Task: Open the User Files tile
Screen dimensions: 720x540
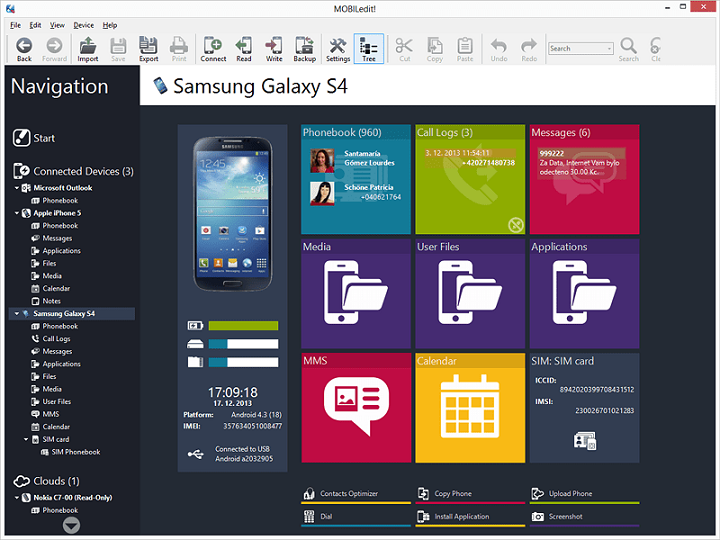Action: click(x=470, y=293)
